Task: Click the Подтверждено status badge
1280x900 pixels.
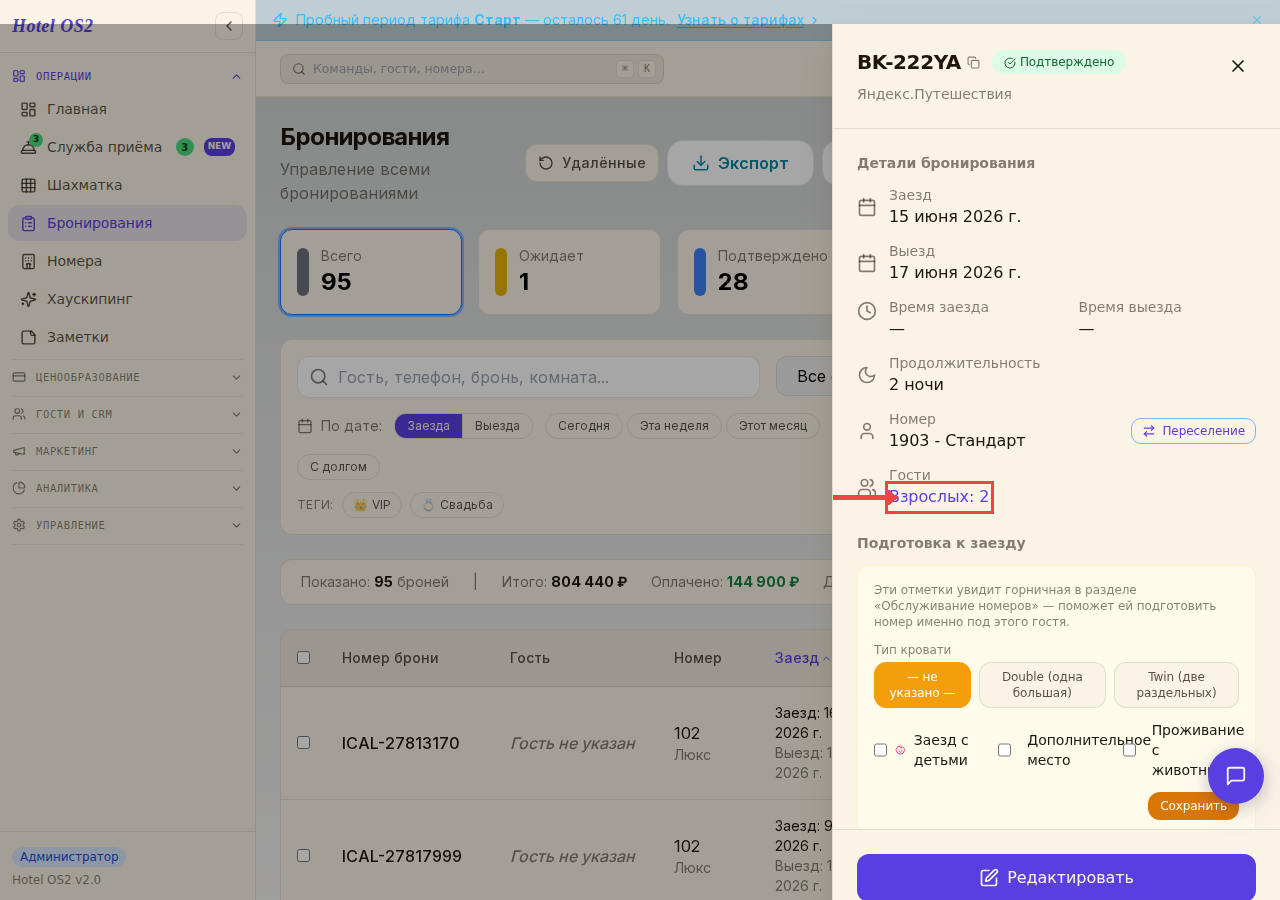Action: [1058, 62]
